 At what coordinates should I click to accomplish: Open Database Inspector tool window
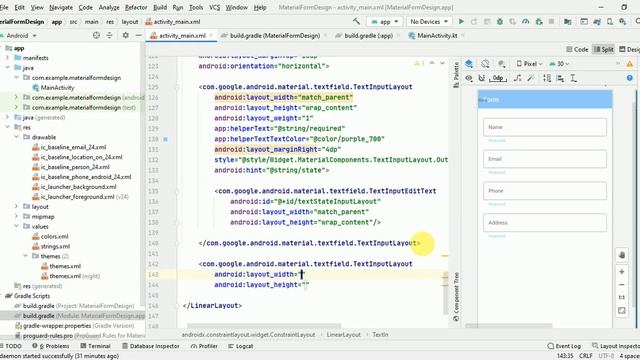pyautogui.click(x=151, y=346)
